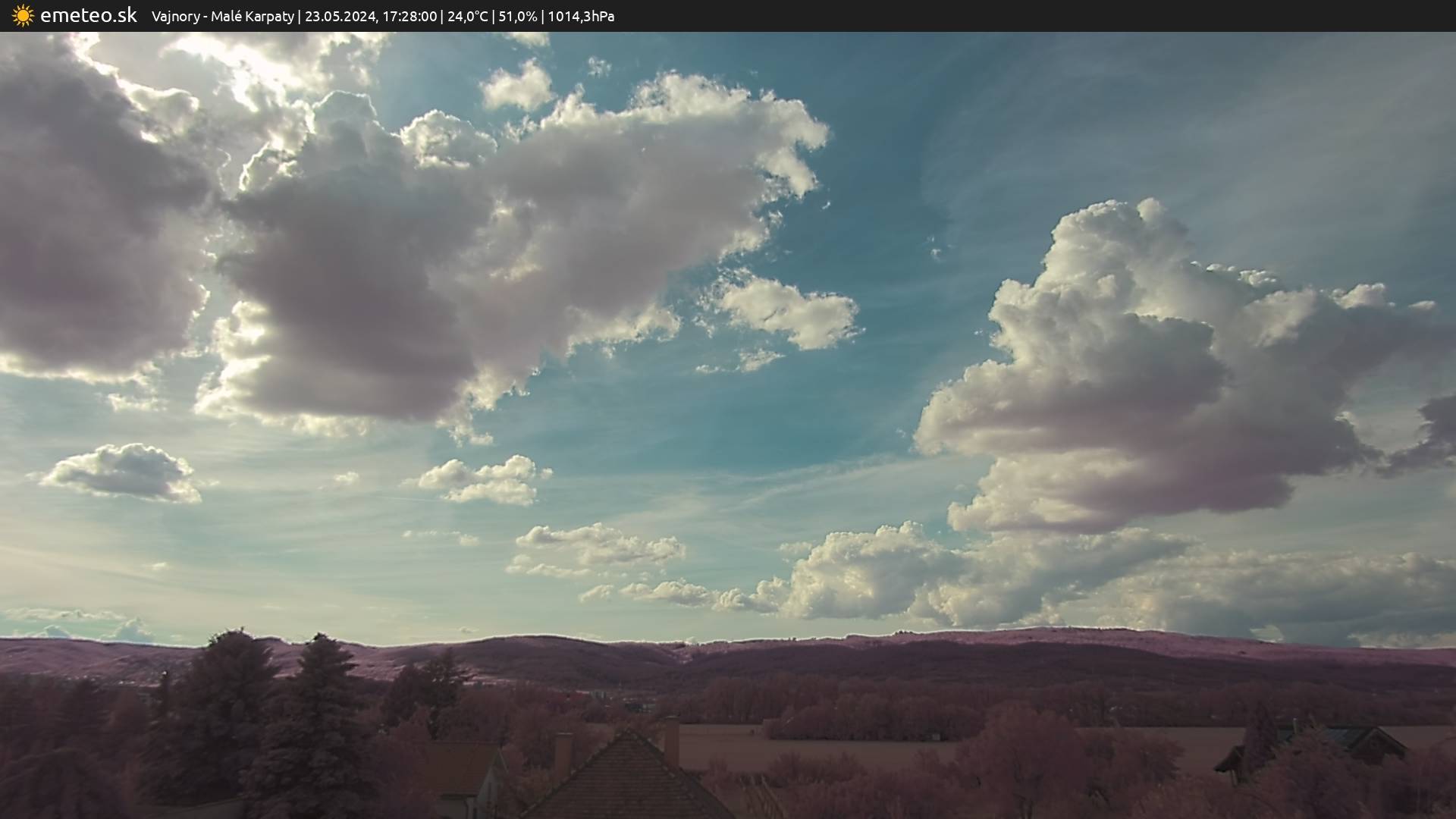
Task: Click the Vajnory - Malé Karpaty station name
Action: click(222, 16)
